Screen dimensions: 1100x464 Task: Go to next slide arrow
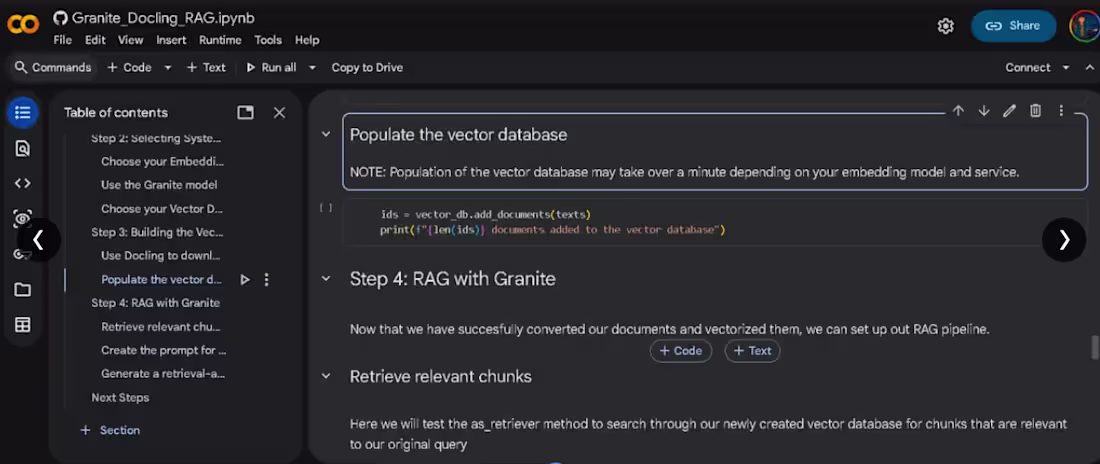pyautogui.click(x=1064, y=240)
